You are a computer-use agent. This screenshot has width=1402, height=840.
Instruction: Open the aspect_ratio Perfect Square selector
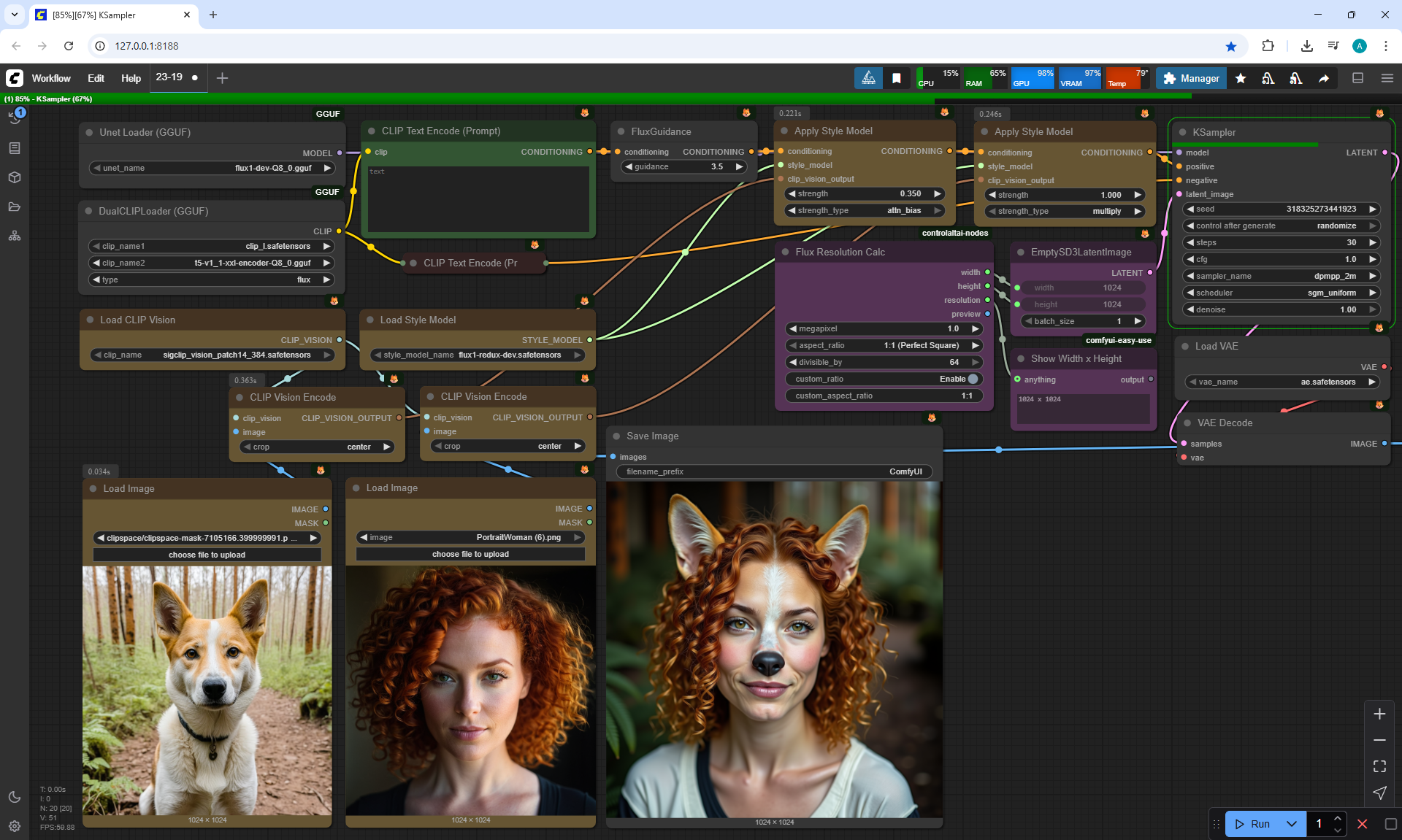point(883,345)
